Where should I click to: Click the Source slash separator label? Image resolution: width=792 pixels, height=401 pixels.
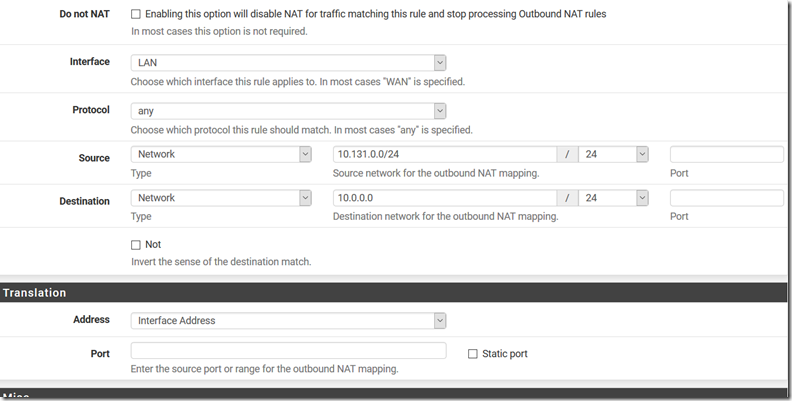(568, 155)
